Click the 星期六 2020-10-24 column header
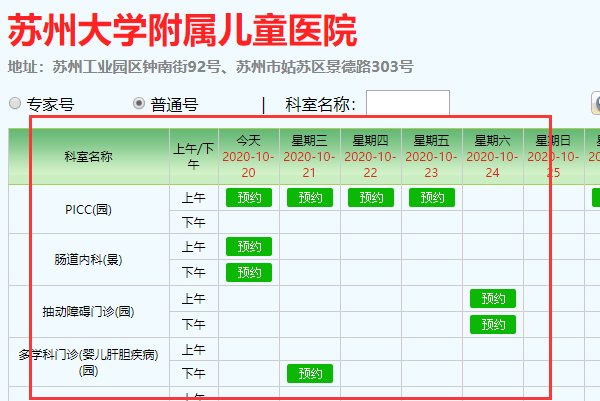600x401 pixels. point(492,156)
